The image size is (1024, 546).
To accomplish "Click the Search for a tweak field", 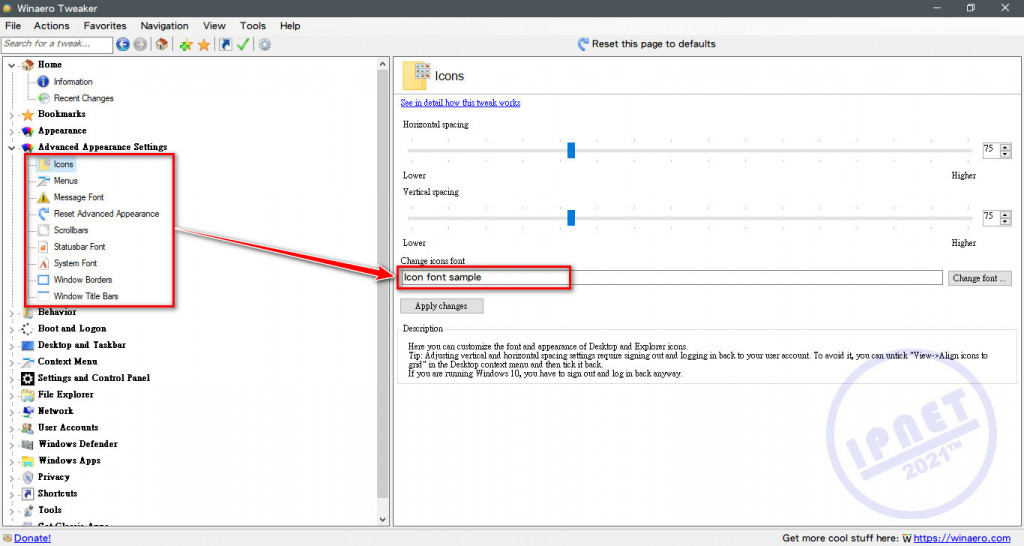I will 57,44.
